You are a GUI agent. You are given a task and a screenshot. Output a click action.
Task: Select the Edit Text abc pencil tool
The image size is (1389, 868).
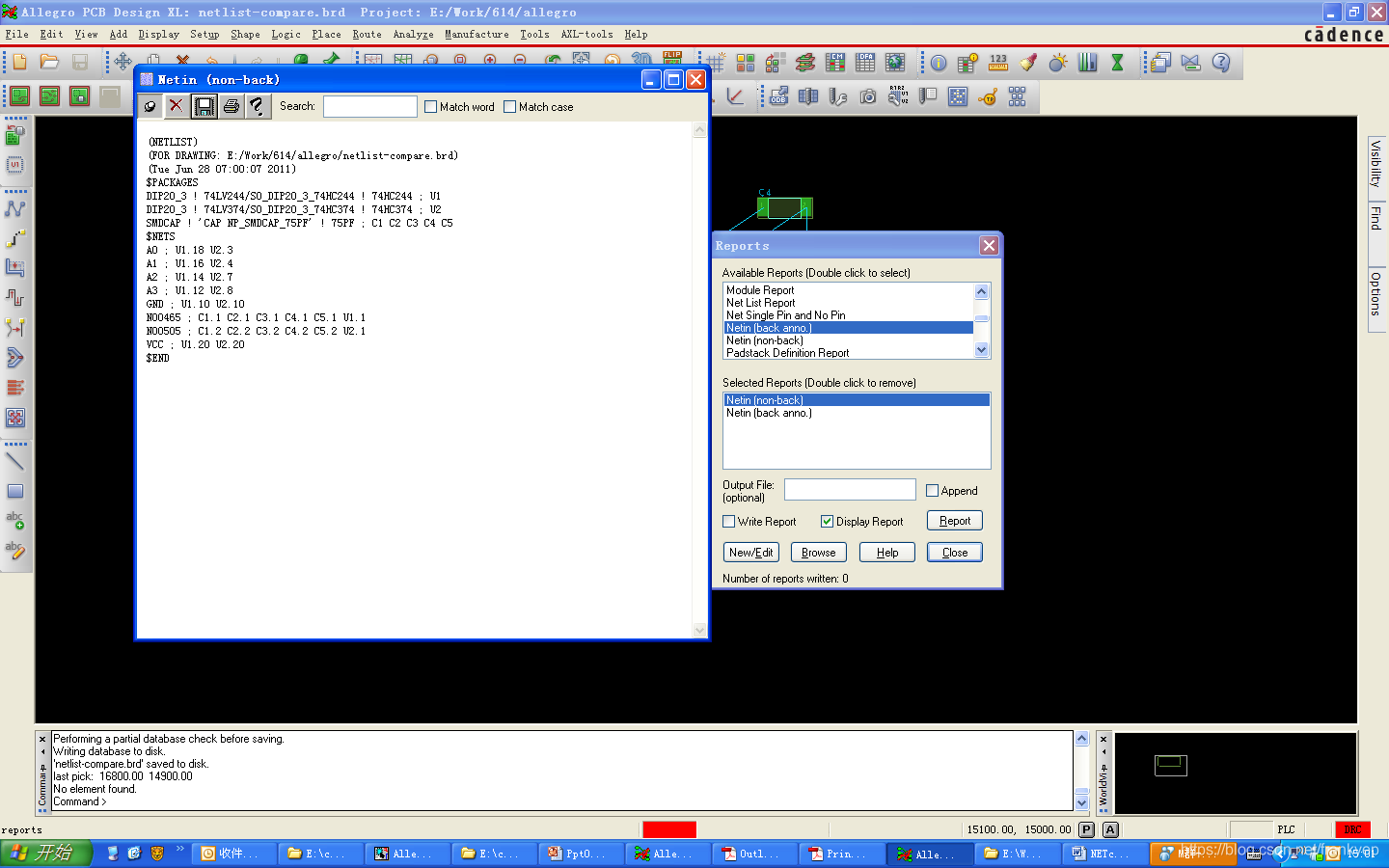pos(14,551)
